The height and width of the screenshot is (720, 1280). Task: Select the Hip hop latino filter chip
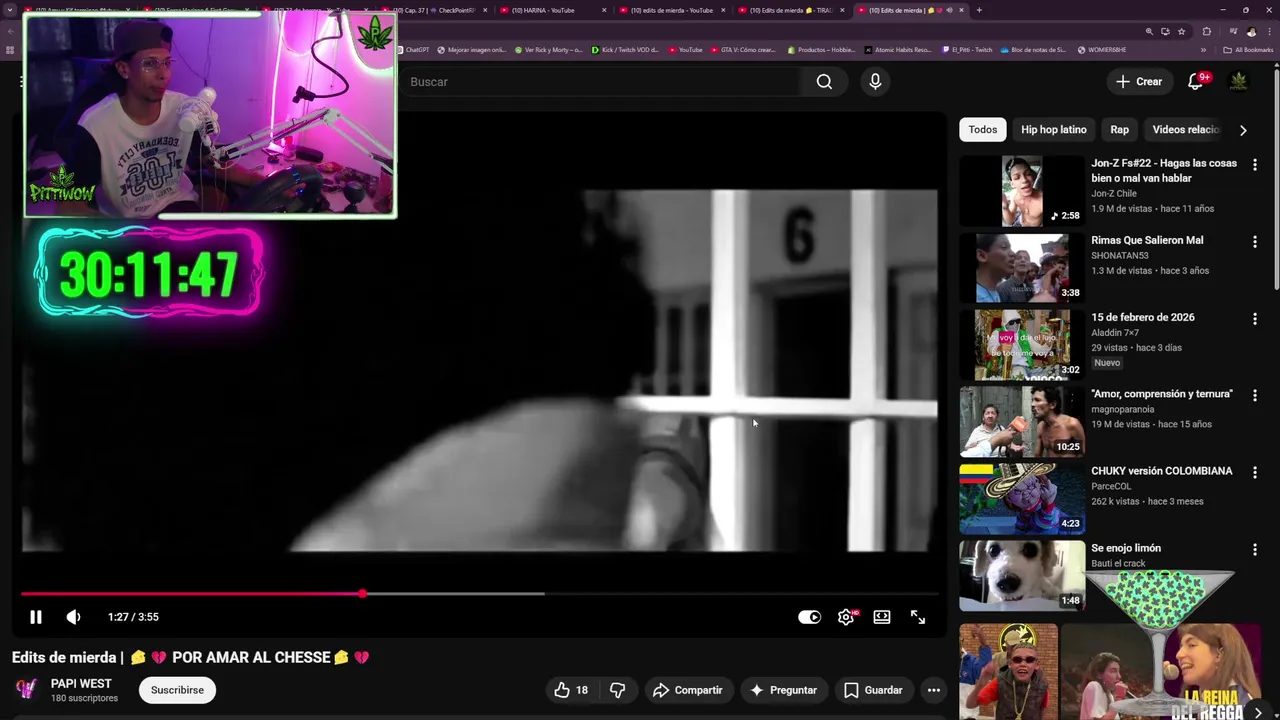(1053, 130)
